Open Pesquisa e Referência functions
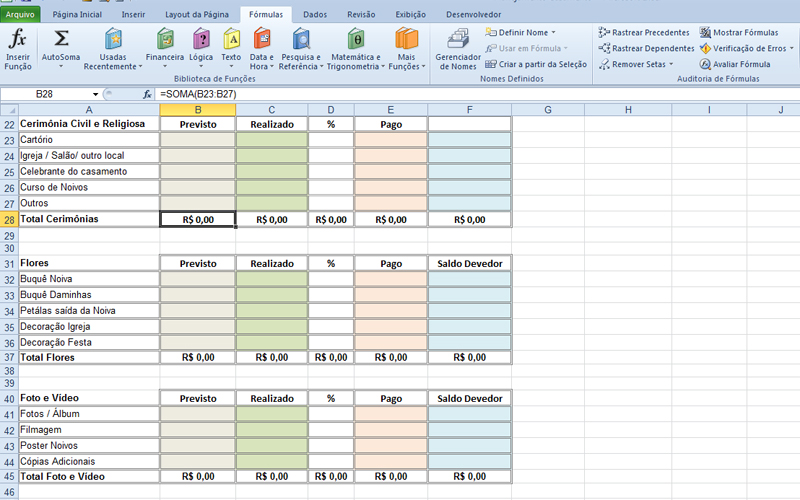Viewport: 800px width, 500px height. point(300,40)
